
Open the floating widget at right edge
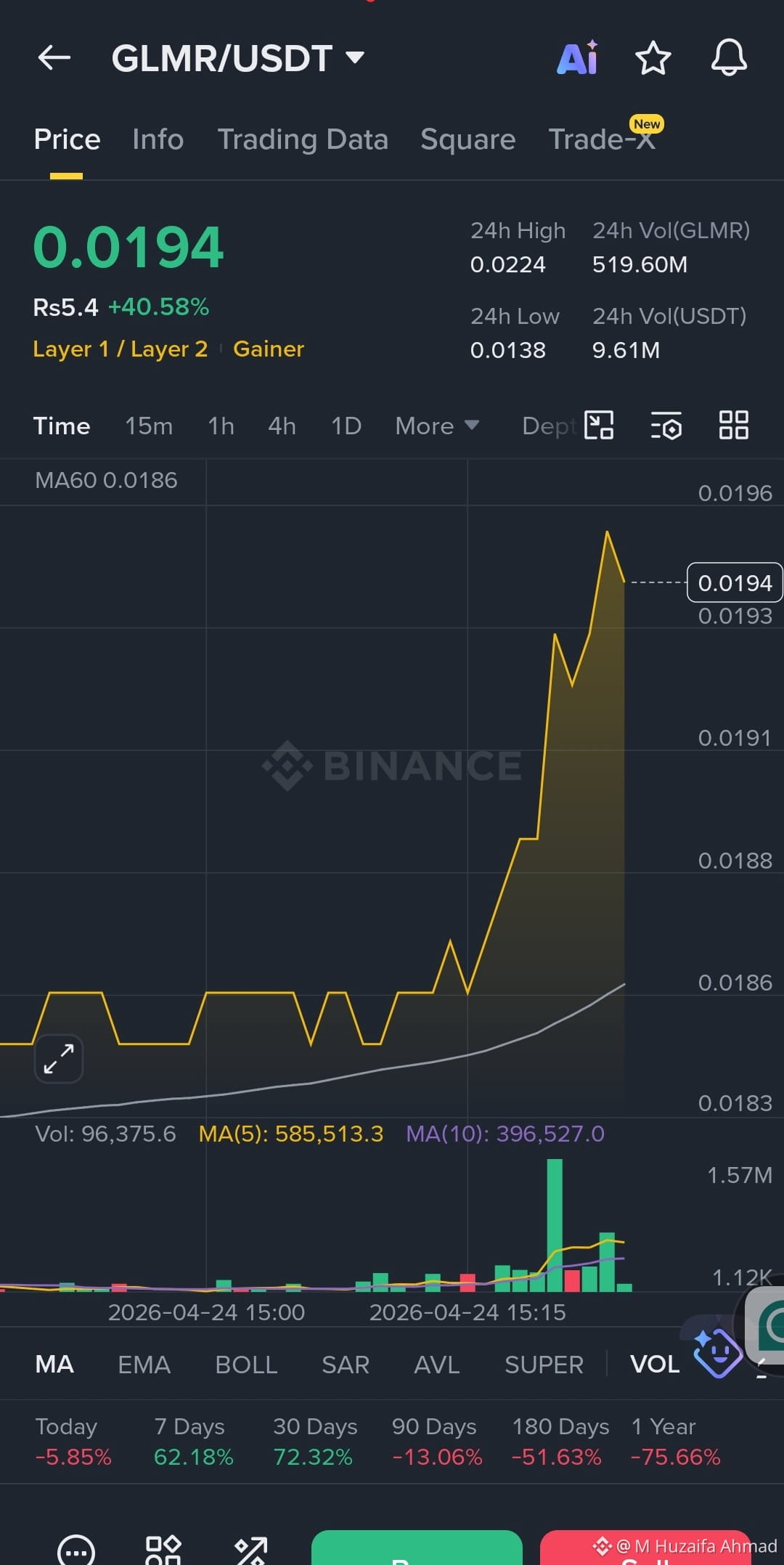pos(766,1324)
